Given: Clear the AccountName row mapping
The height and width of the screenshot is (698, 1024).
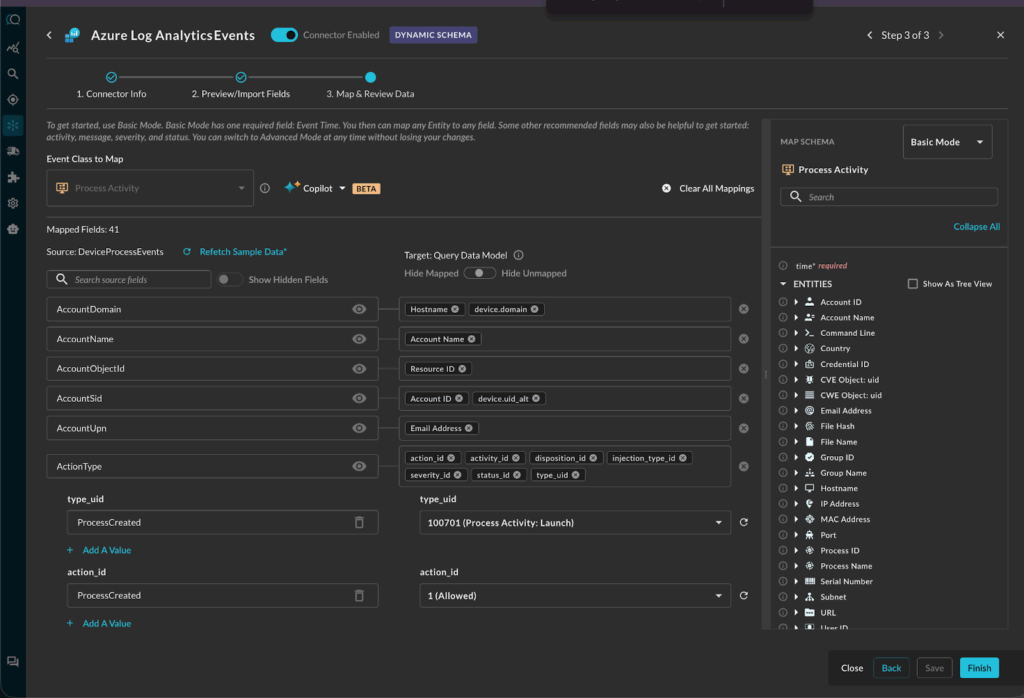Looking at the screenshot, I should point(743,339).
